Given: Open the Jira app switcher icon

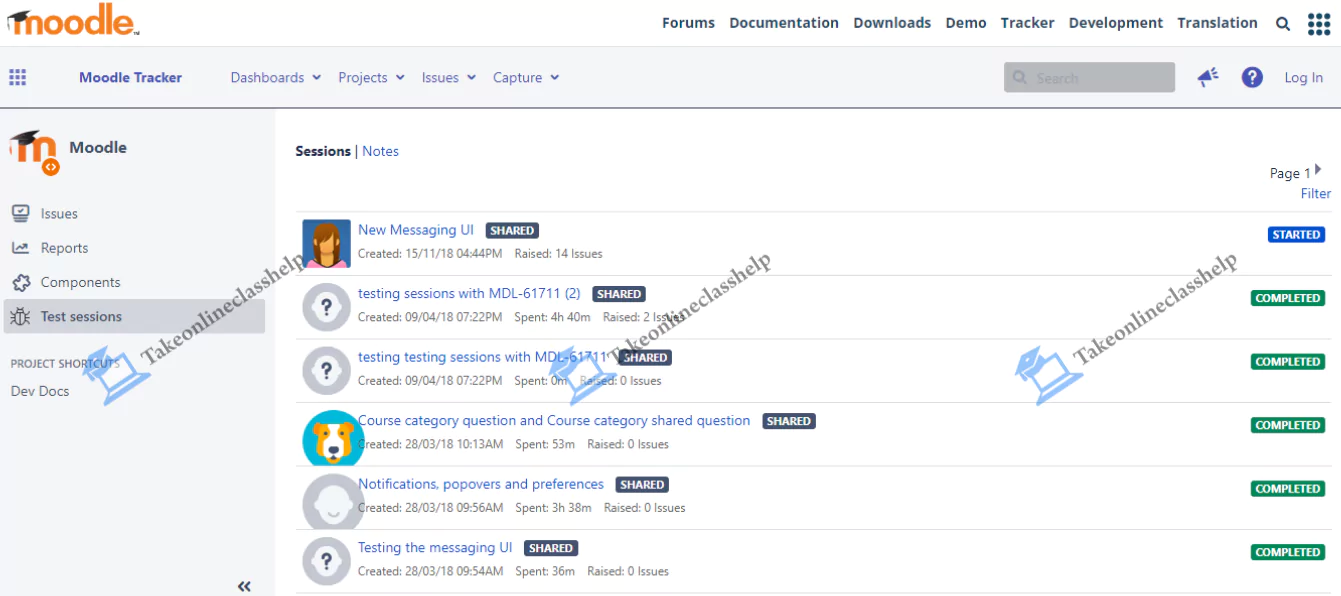Looking at the screenshot, I should pyautogui.click(x=18, y=78).
